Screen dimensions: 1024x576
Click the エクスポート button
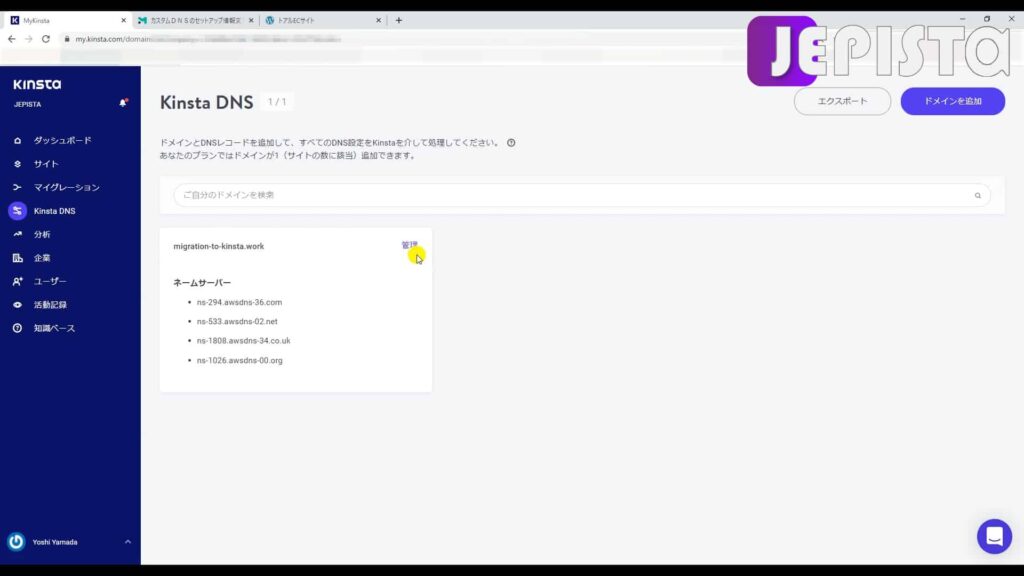tap(842, 101)
